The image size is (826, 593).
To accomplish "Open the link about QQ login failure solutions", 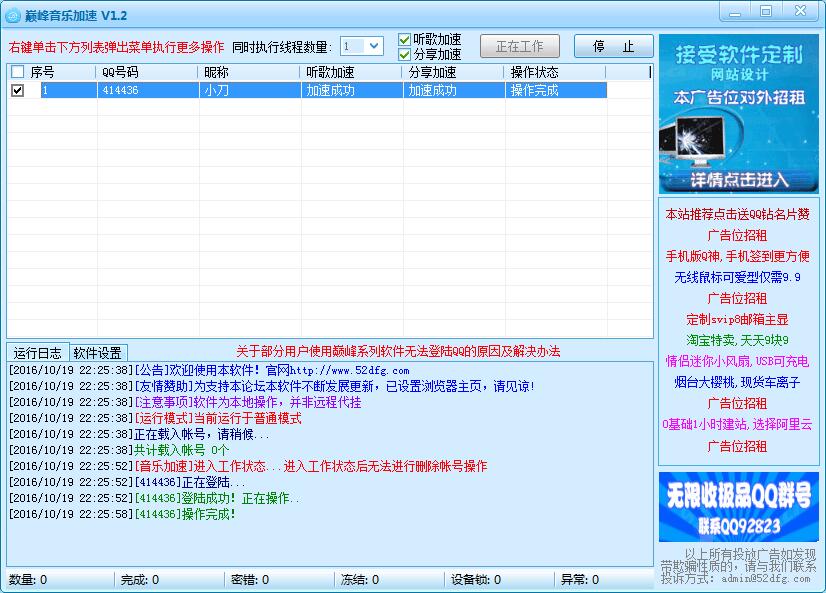I will pos(398,351).
